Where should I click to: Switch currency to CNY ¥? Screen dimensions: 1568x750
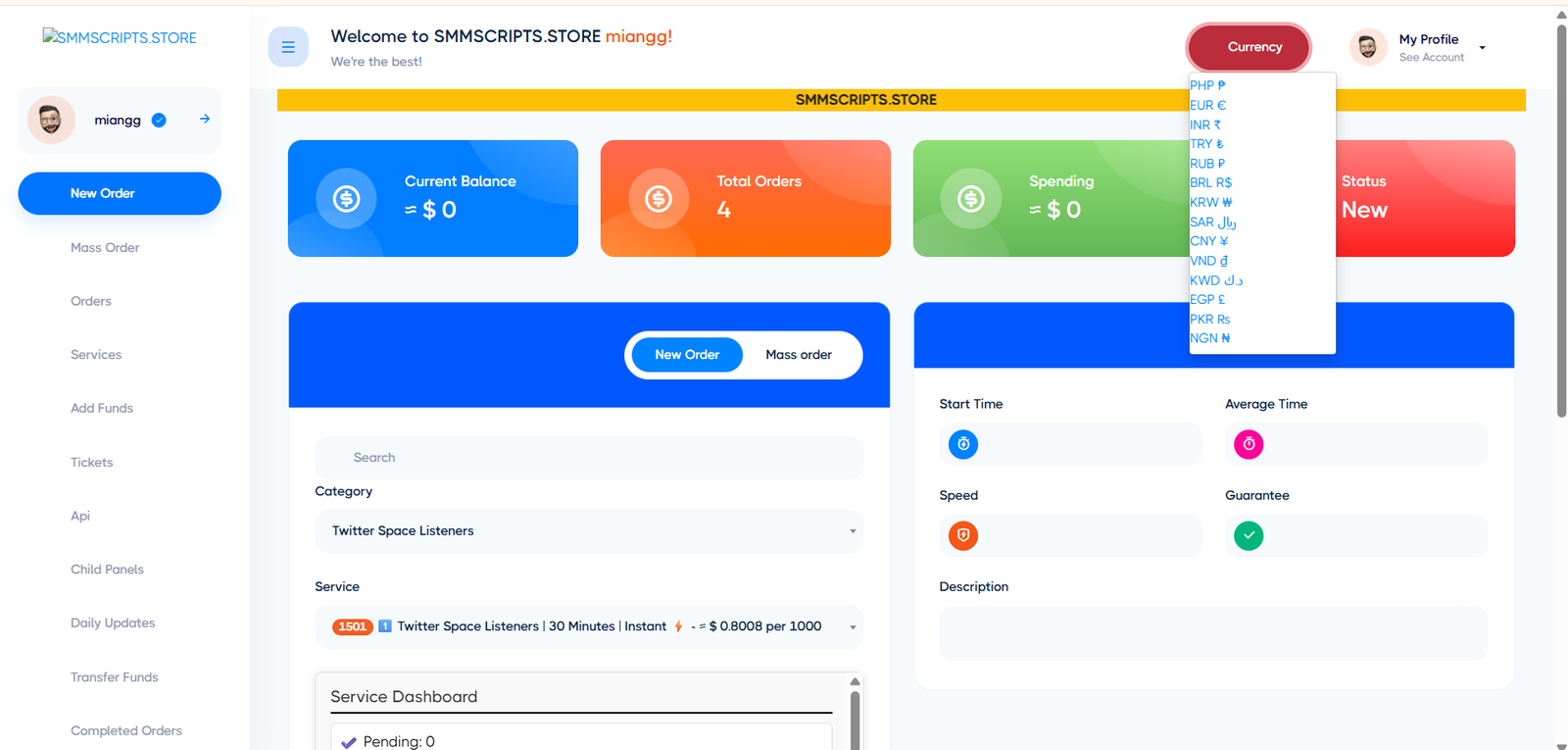1209,241
